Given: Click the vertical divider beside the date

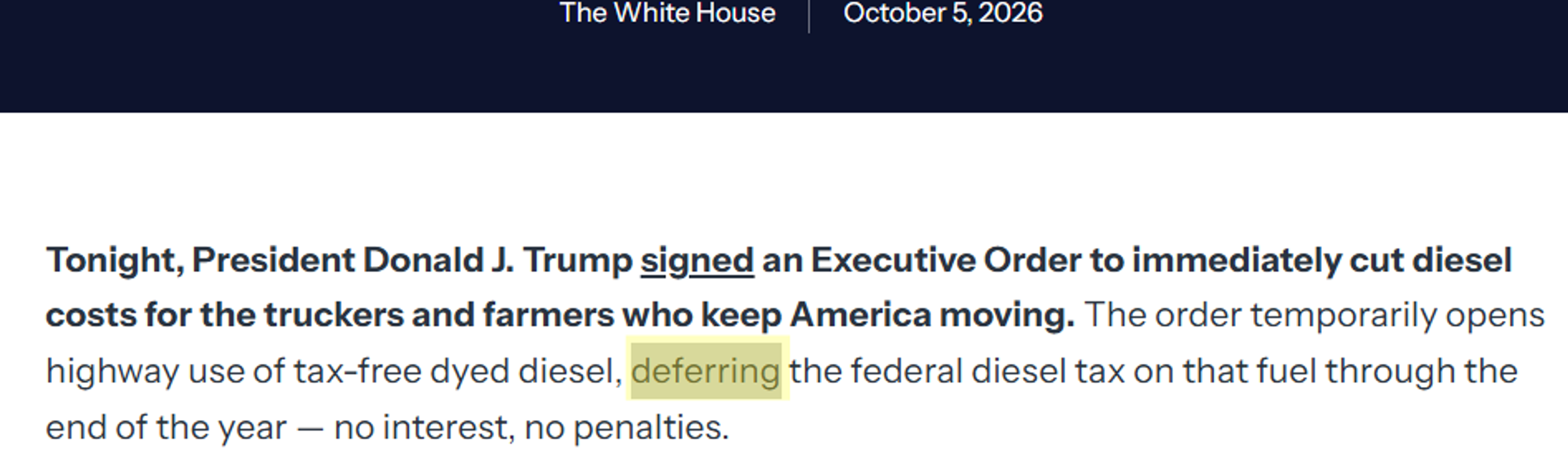Looking at the screenshot, I should point(809,16).
